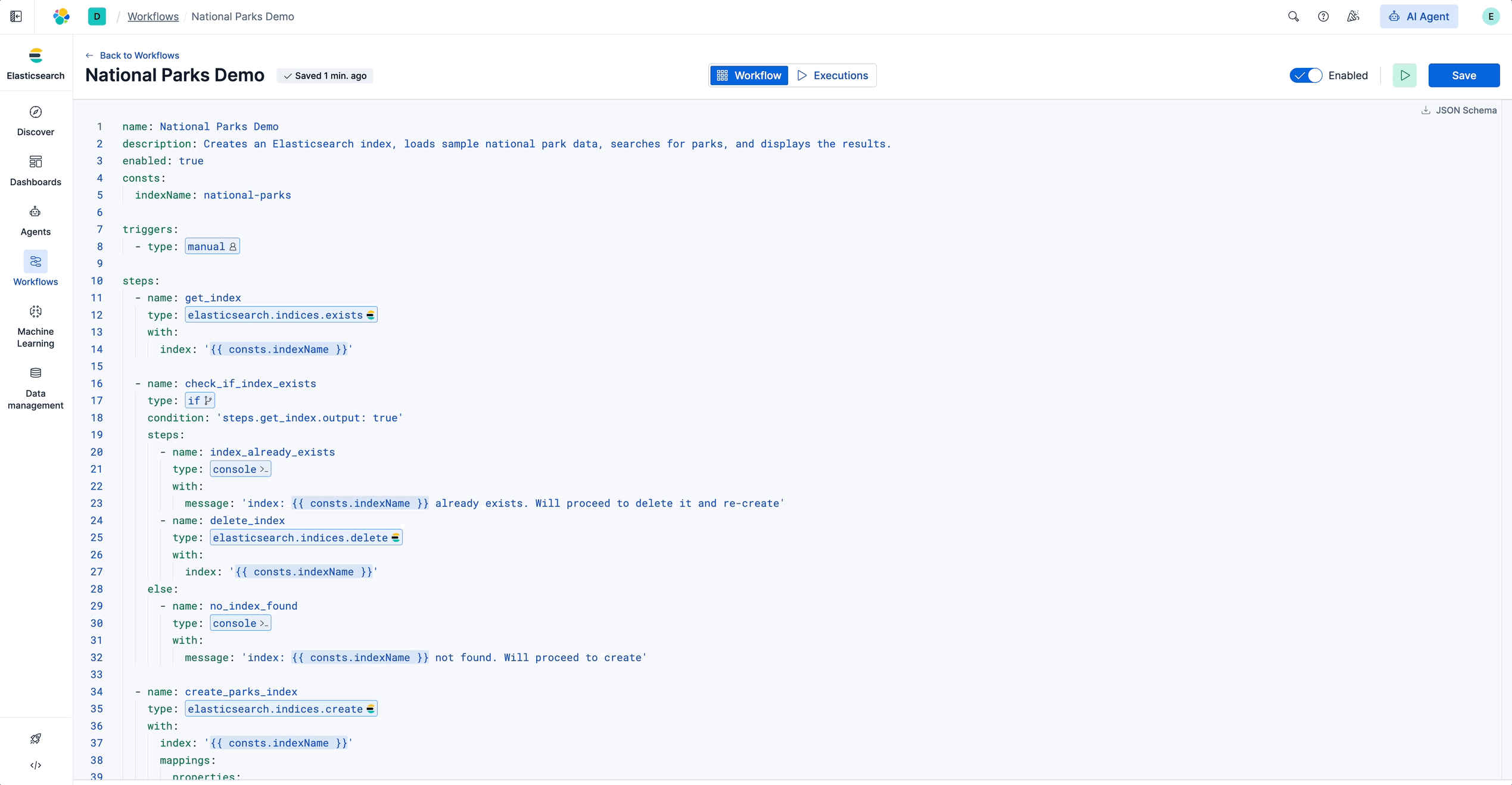
Task: Go to Agents section
Action: [36, 220]
